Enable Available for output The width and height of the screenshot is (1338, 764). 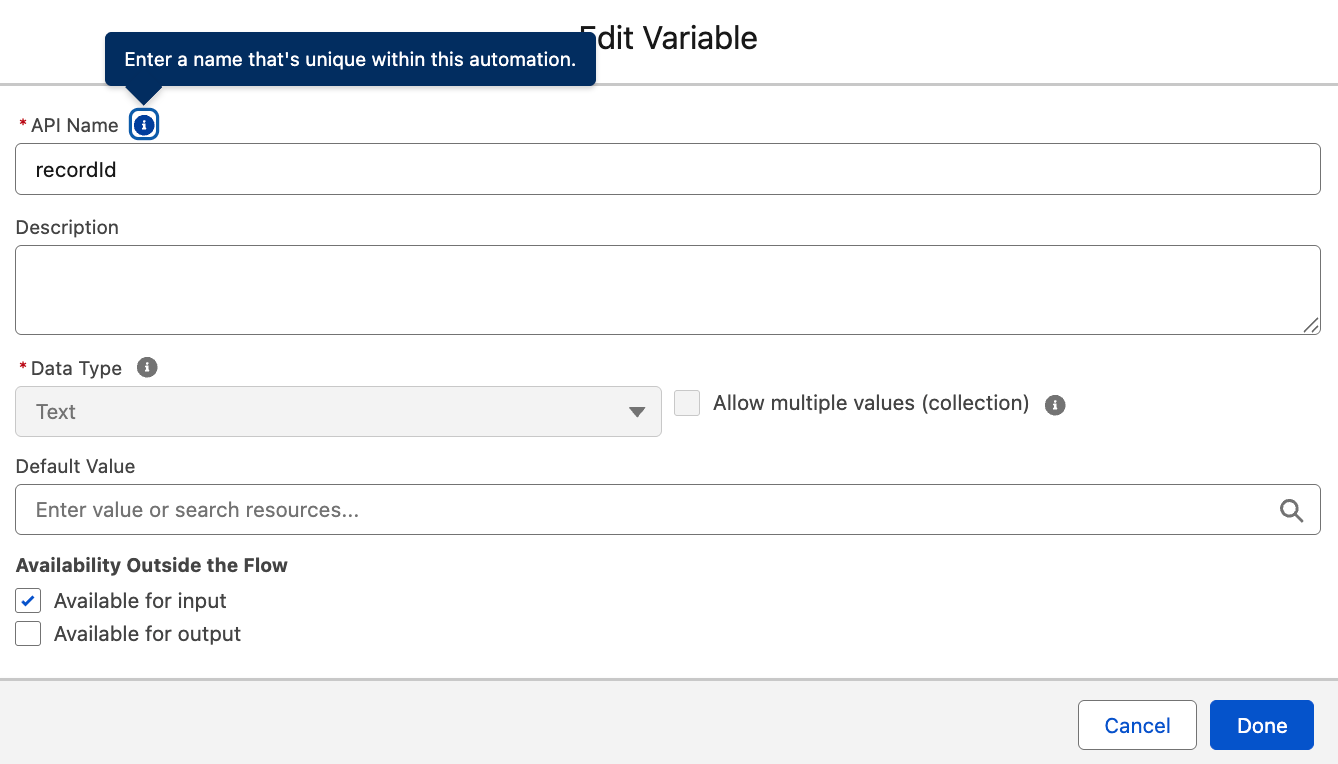coord(27,633)
